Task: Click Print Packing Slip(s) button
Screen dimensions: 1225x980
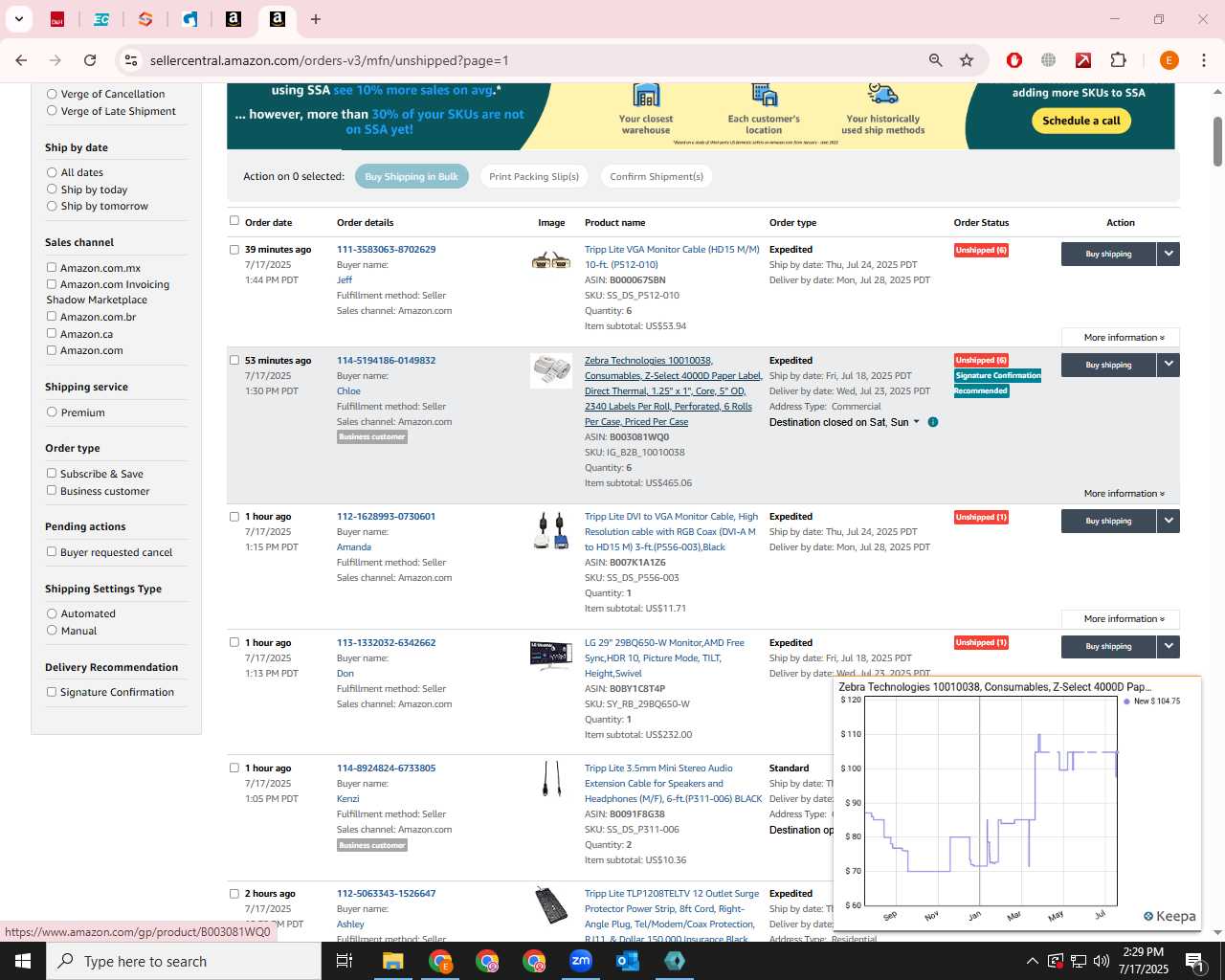Action: (534, 176)
